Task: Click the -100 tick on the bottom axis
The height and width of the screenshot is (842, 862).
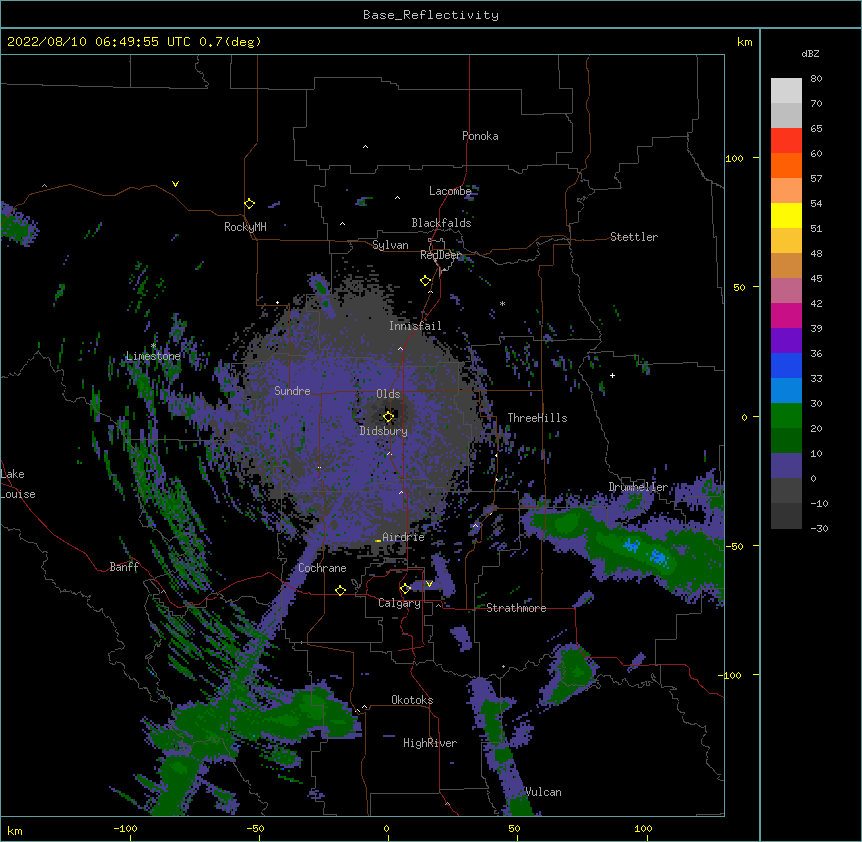Action: pyautogui.click(x=125, y=829)
